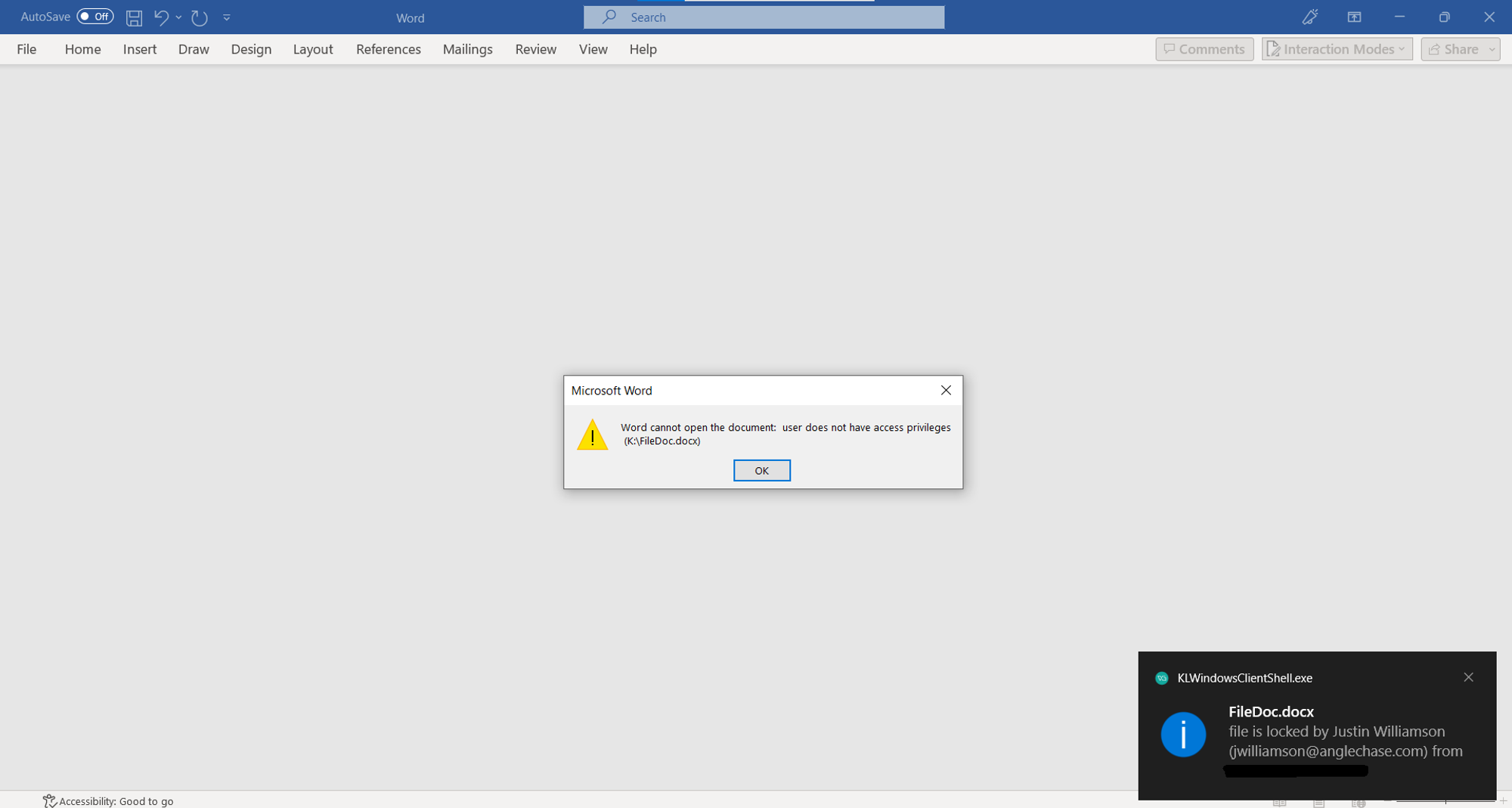Open Customize Quick Access Toolbar dropdown
Screen dimensions: 1512x808
pyautogui.click(x=227, y=17)
